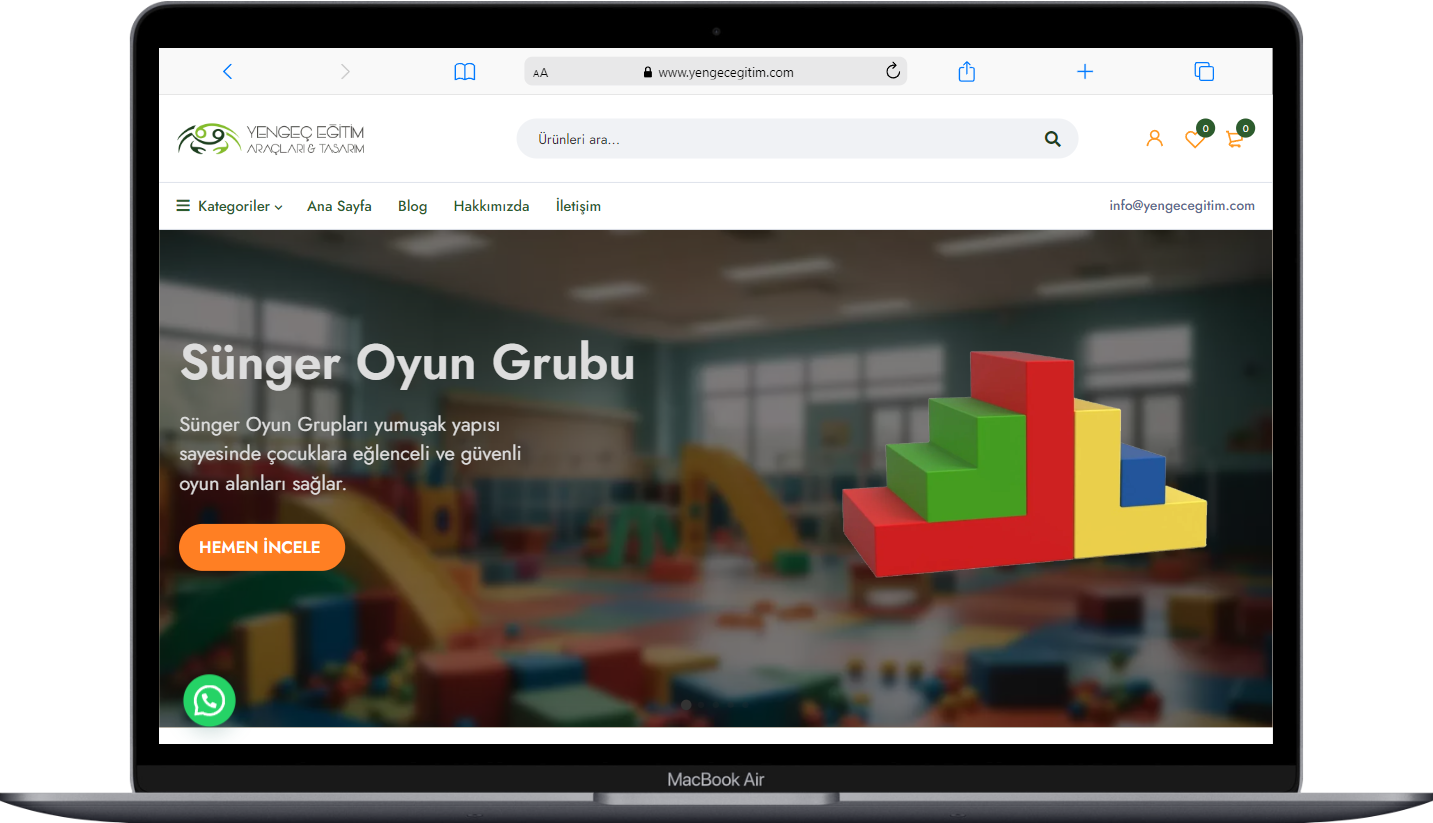Expand the Kategoriler dropdown menu

tap(229, 206)
